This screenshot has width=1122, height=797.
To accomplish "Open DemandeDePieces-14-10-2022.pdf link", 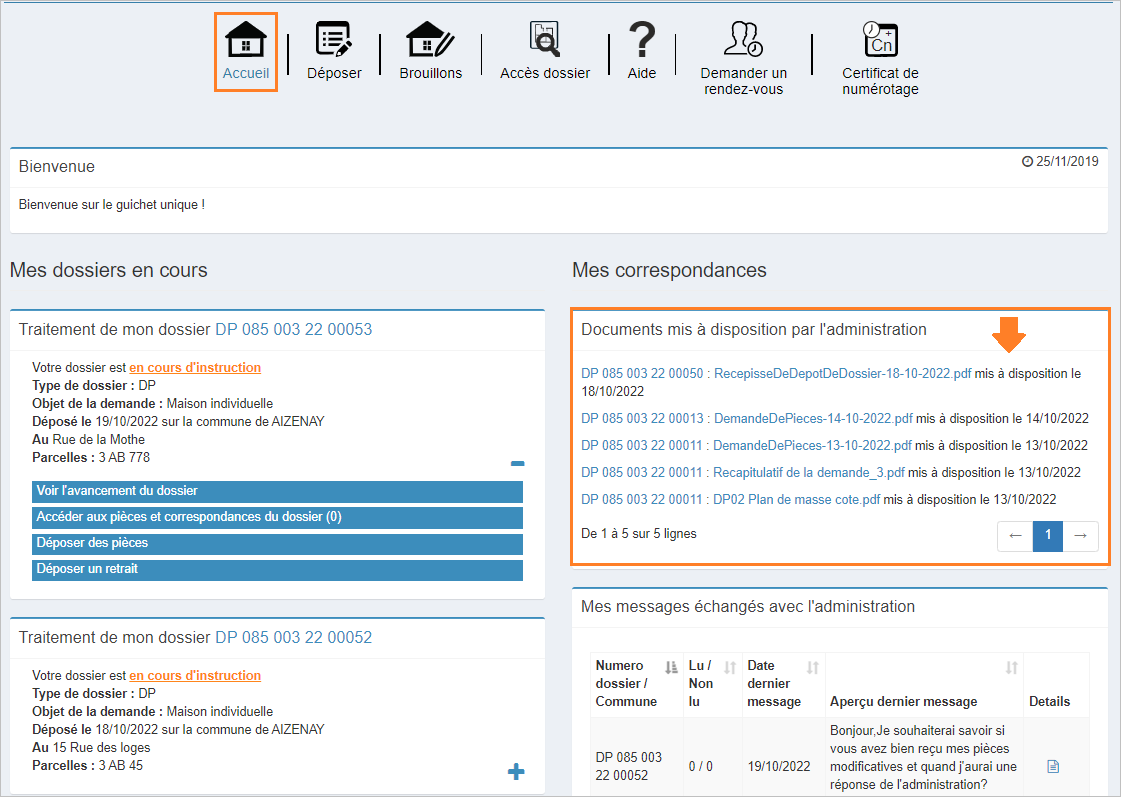I will pos(813,419).
